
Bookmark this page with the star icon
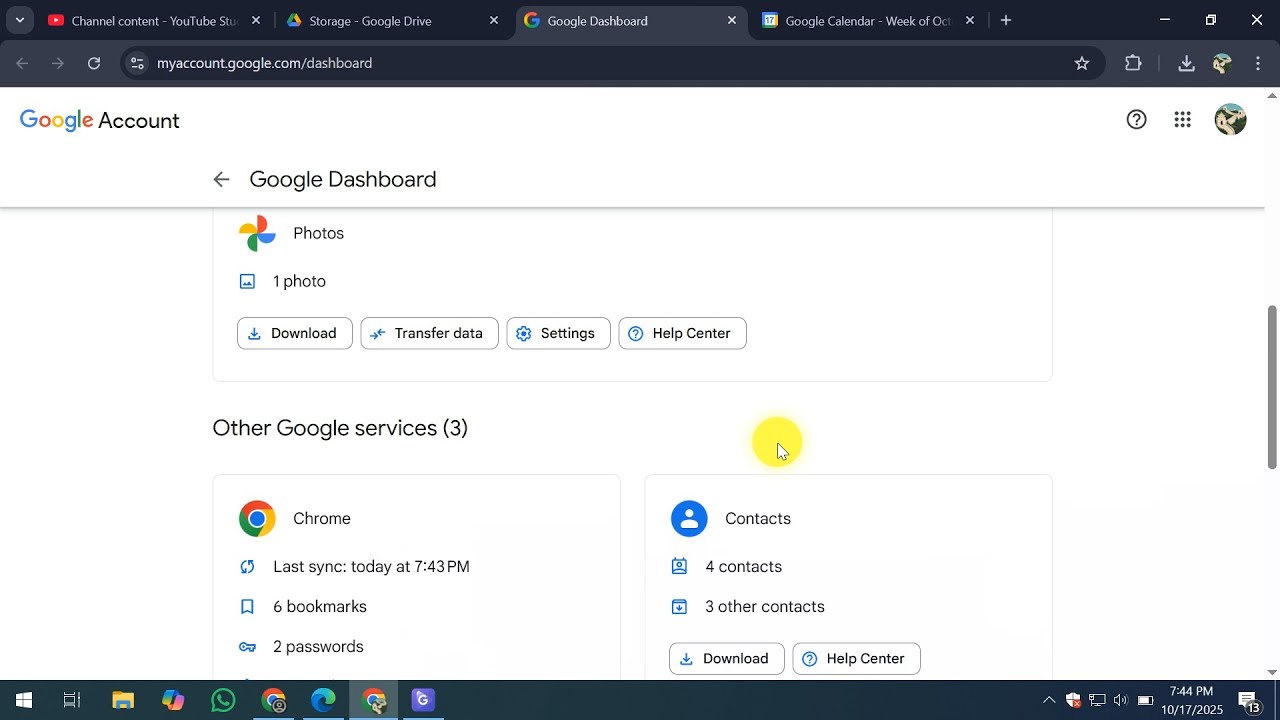click(1081, 63)
